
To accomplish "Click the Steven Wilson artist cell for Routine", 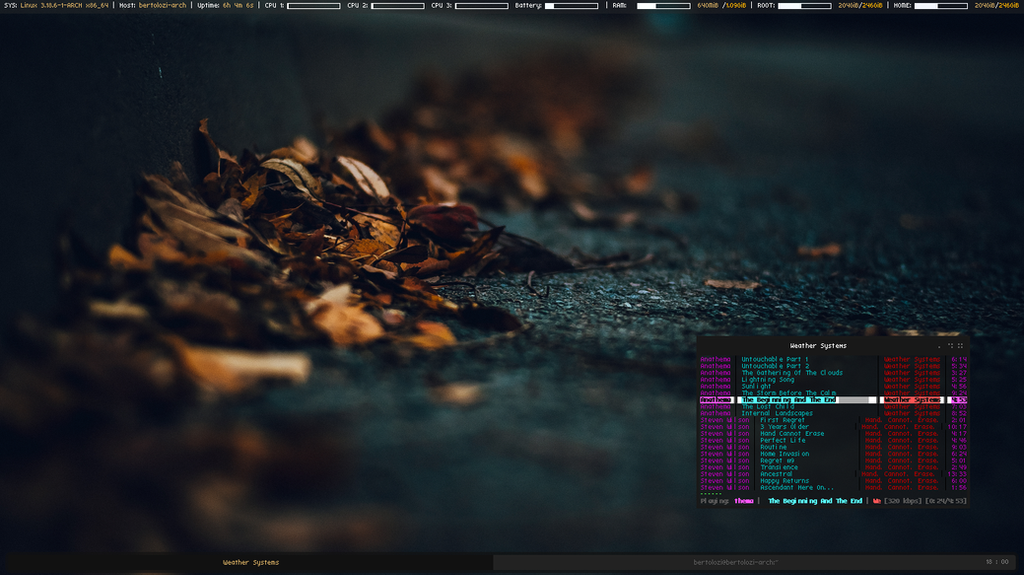I will 725,447.
